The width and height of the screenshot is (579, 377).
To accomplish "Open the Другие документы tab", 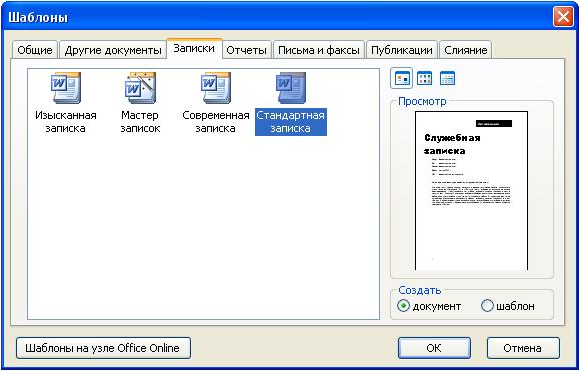I will pos(113,50).
